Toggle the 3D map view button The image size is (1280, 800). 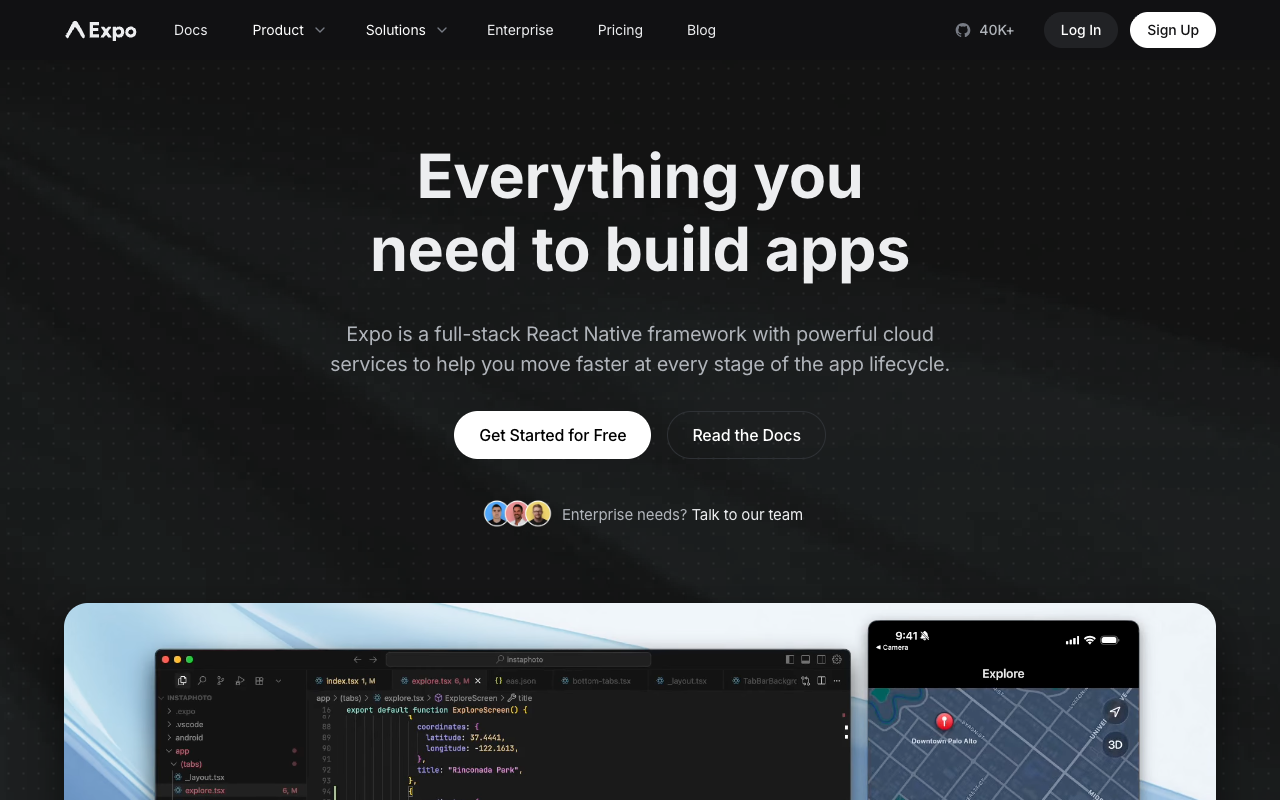click(x=1115, y=744)
